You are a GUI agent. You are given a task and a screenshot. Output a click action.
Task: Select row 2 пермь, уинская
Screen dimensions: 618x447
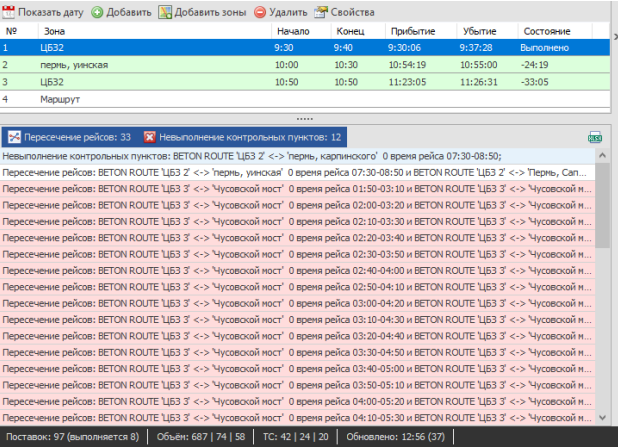76,65
